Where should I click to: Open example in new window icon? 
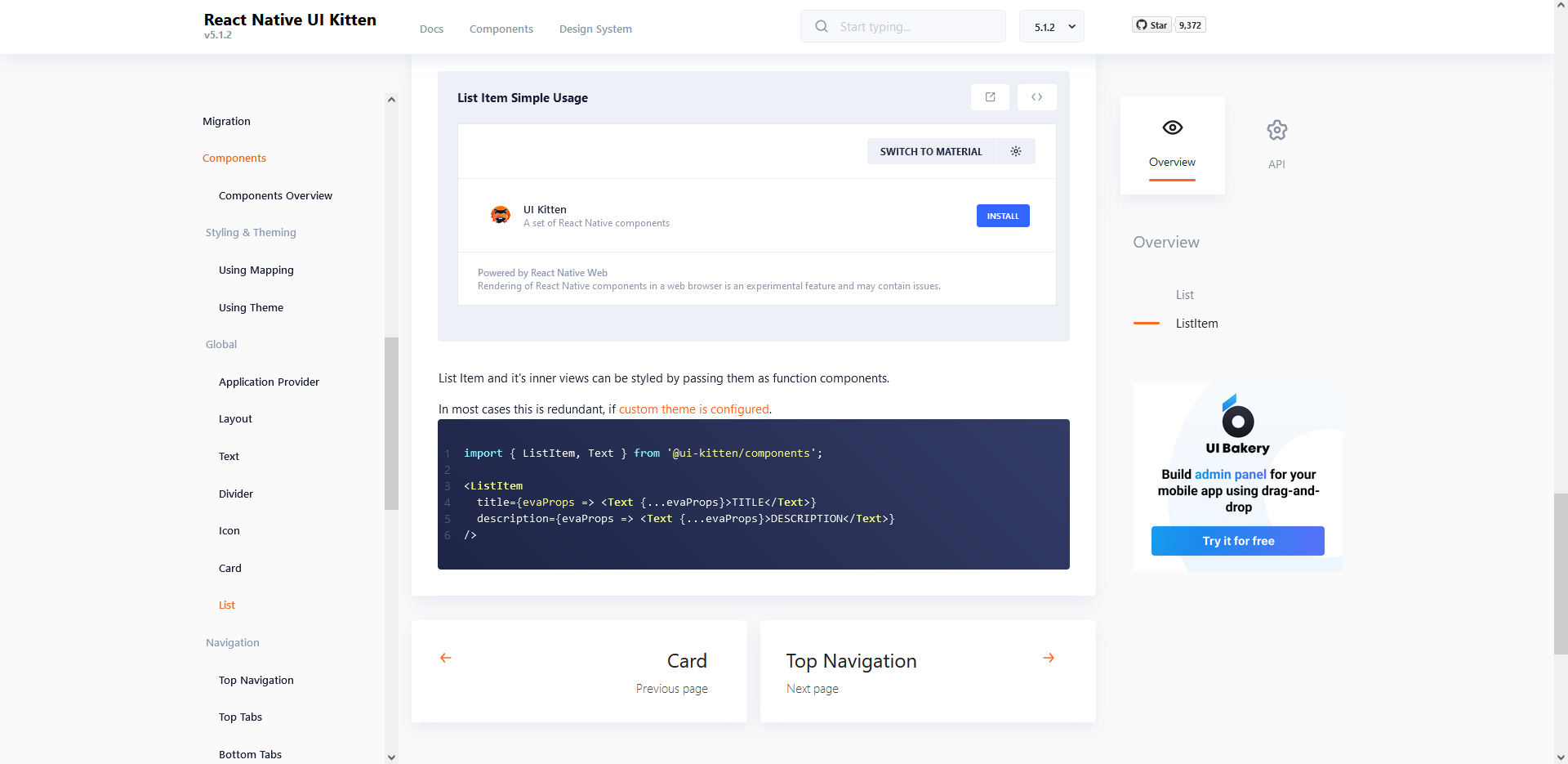990,97
